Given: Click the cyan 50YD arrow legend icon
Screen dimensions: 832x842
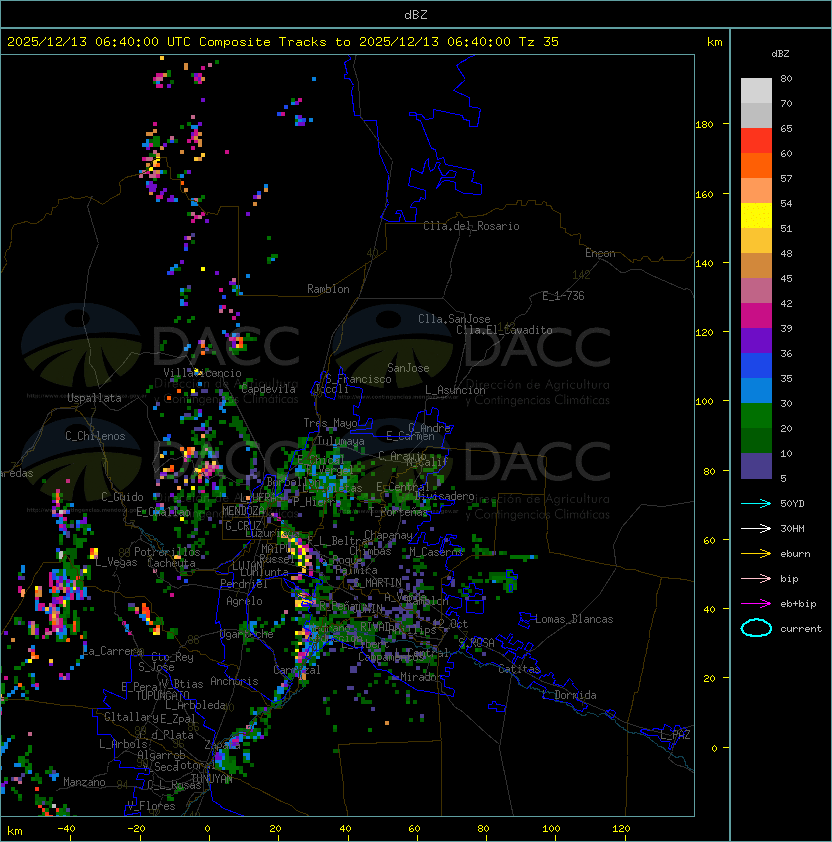Looking at the screenshot, I should click(756, 504).
